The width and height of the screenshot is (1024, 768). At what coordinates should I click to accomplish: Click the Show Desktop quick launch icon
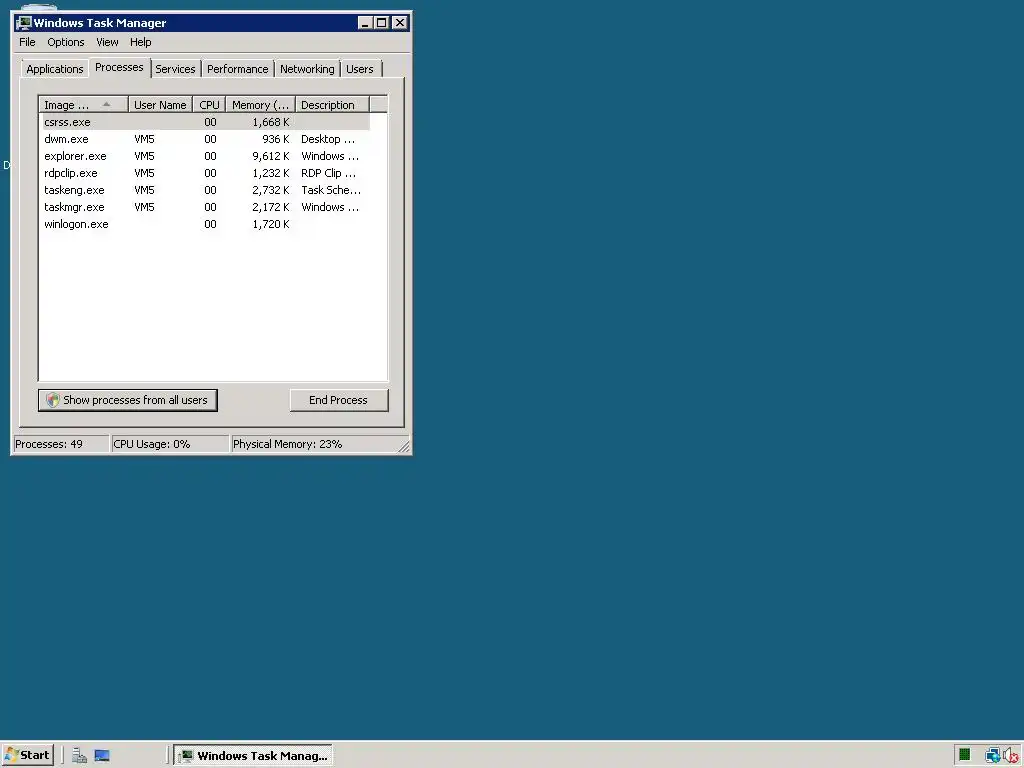[102, 756]
